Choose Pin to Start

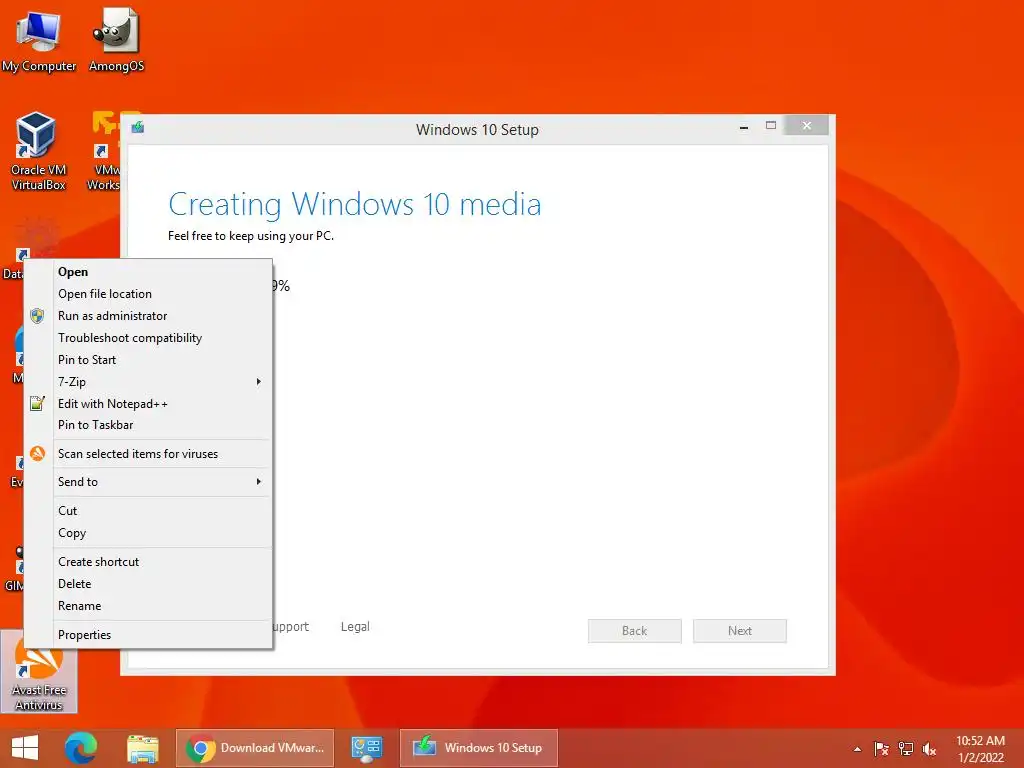click(x=148, y=360)
